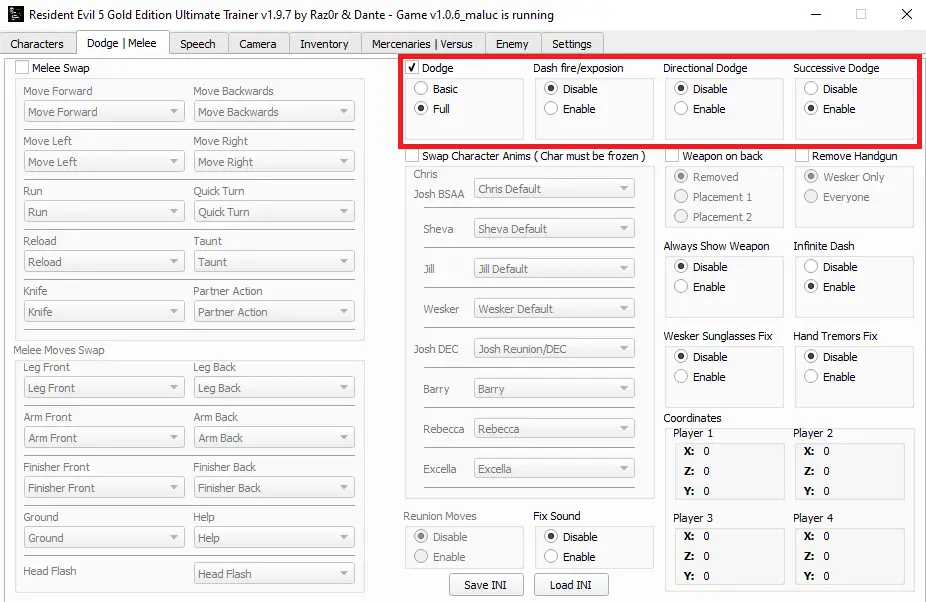Click the Reunion Moves label
926x602 pixels.
click(x=440, y=516)
